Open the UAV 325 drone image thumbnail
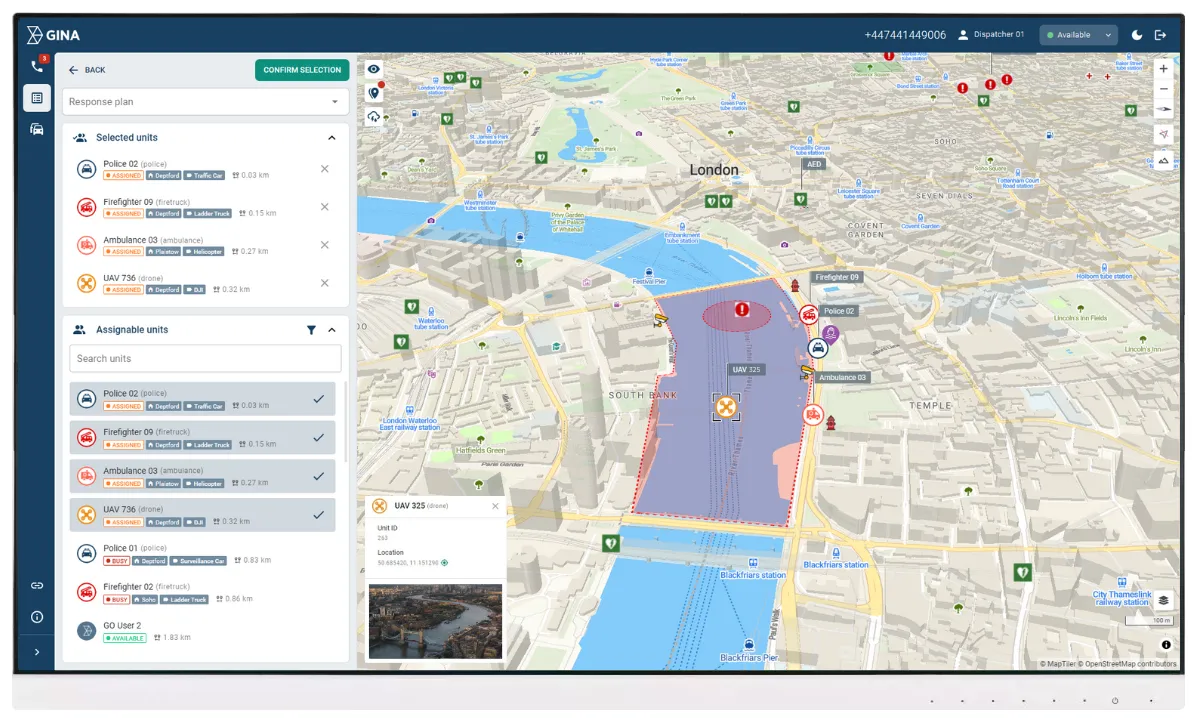 (435, 621)
